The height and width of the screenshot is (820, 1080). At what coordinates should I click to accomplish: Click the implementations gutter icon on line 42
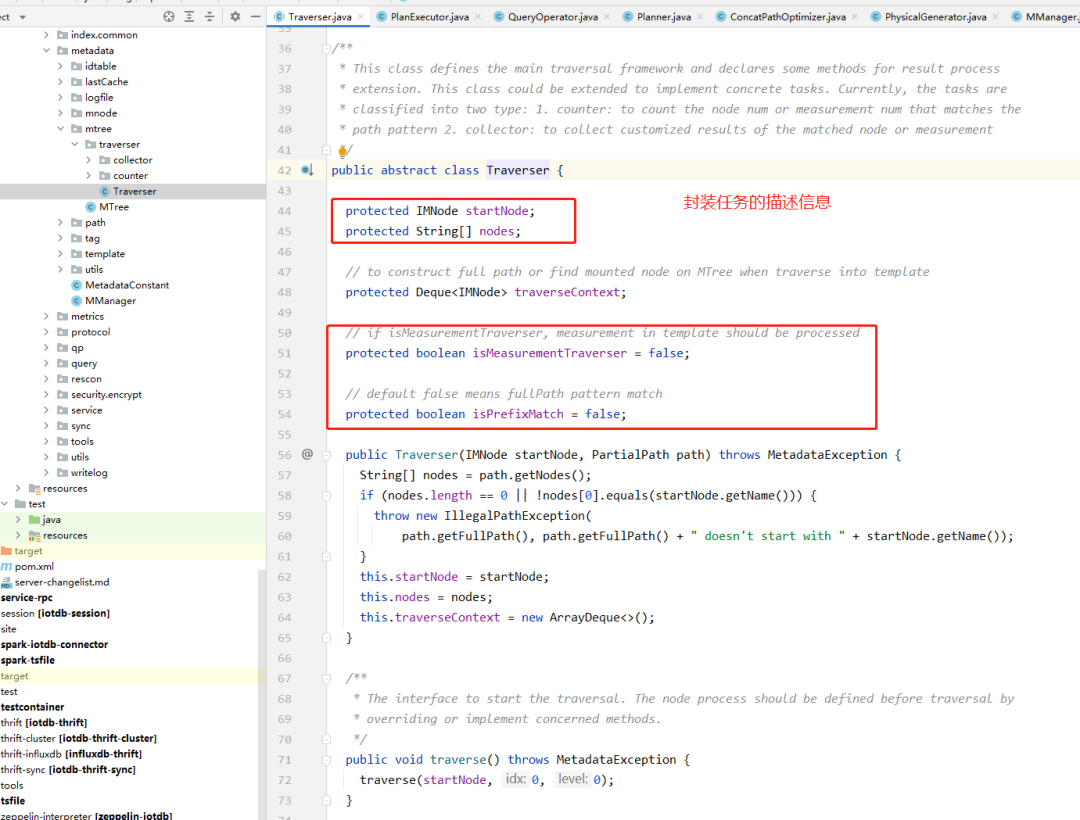307,170
